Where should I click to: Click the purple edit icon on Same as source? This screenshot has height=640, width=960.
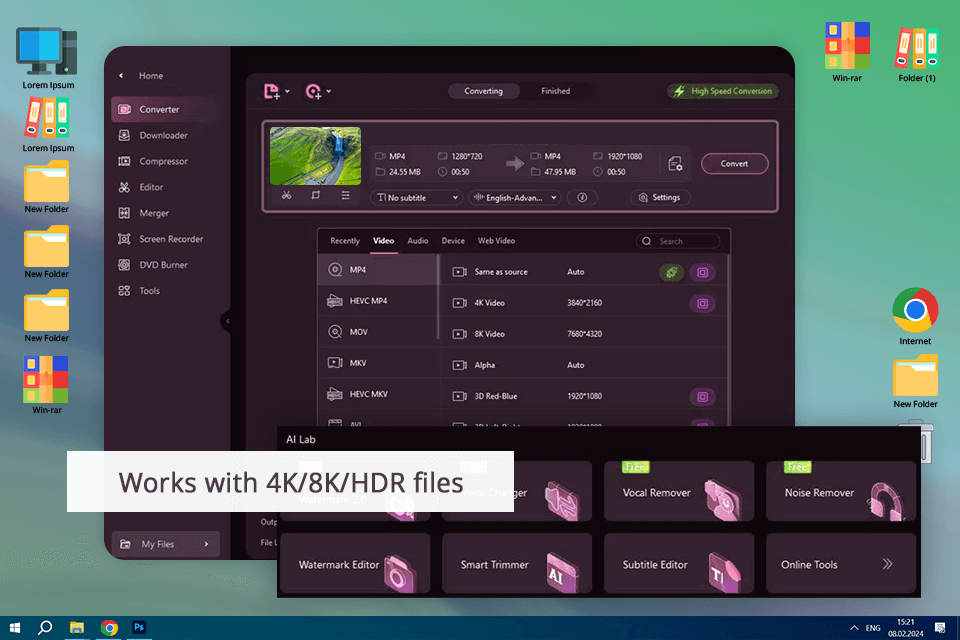702,273
